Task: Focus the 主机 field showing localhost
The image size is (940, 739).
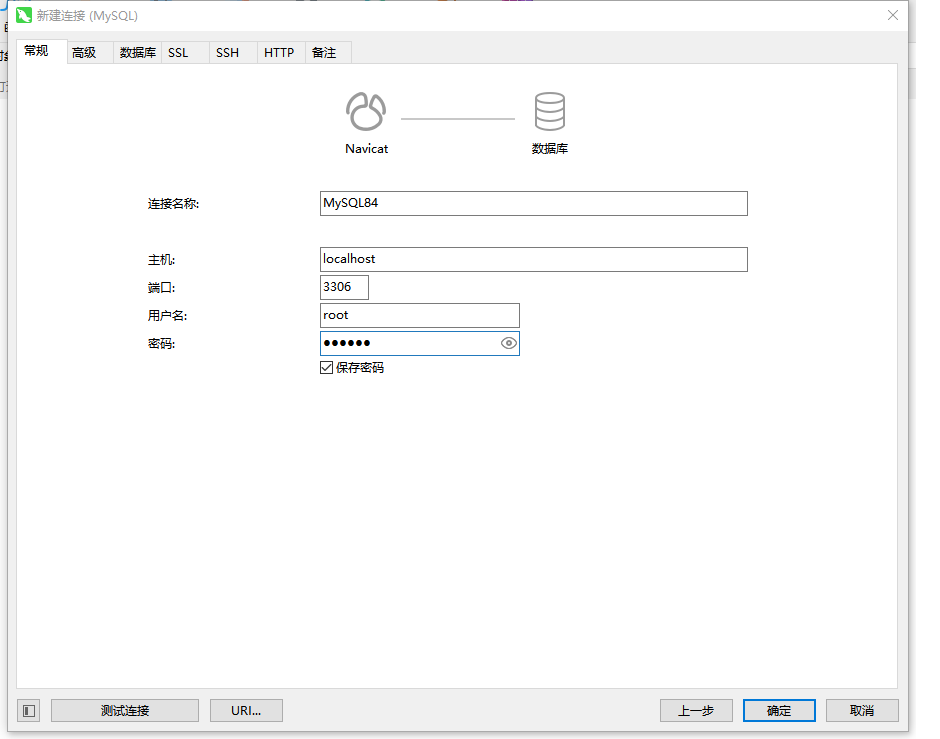Action: (x=533, y=259)
